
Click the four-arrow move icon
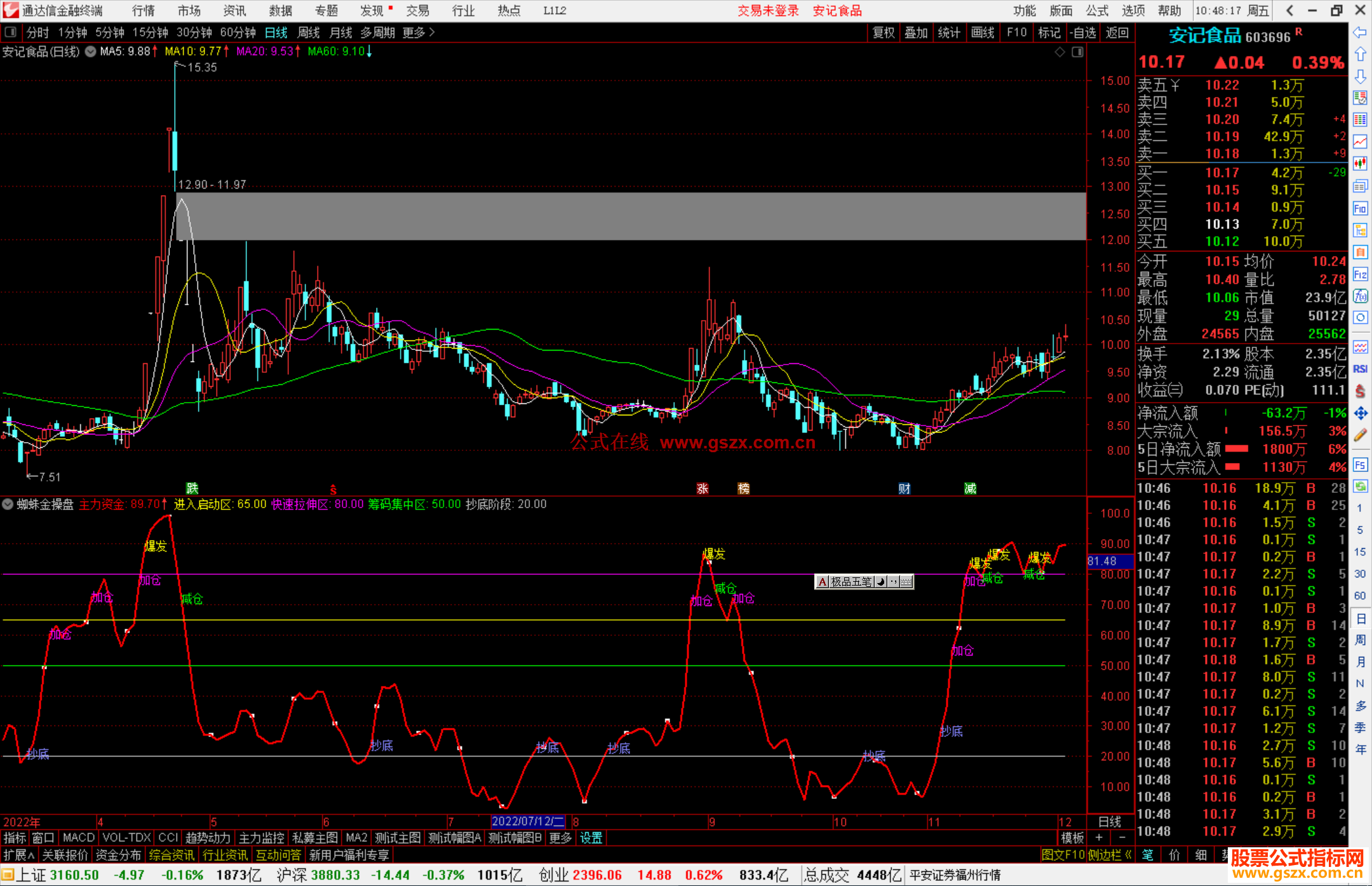coord(1360,413)
